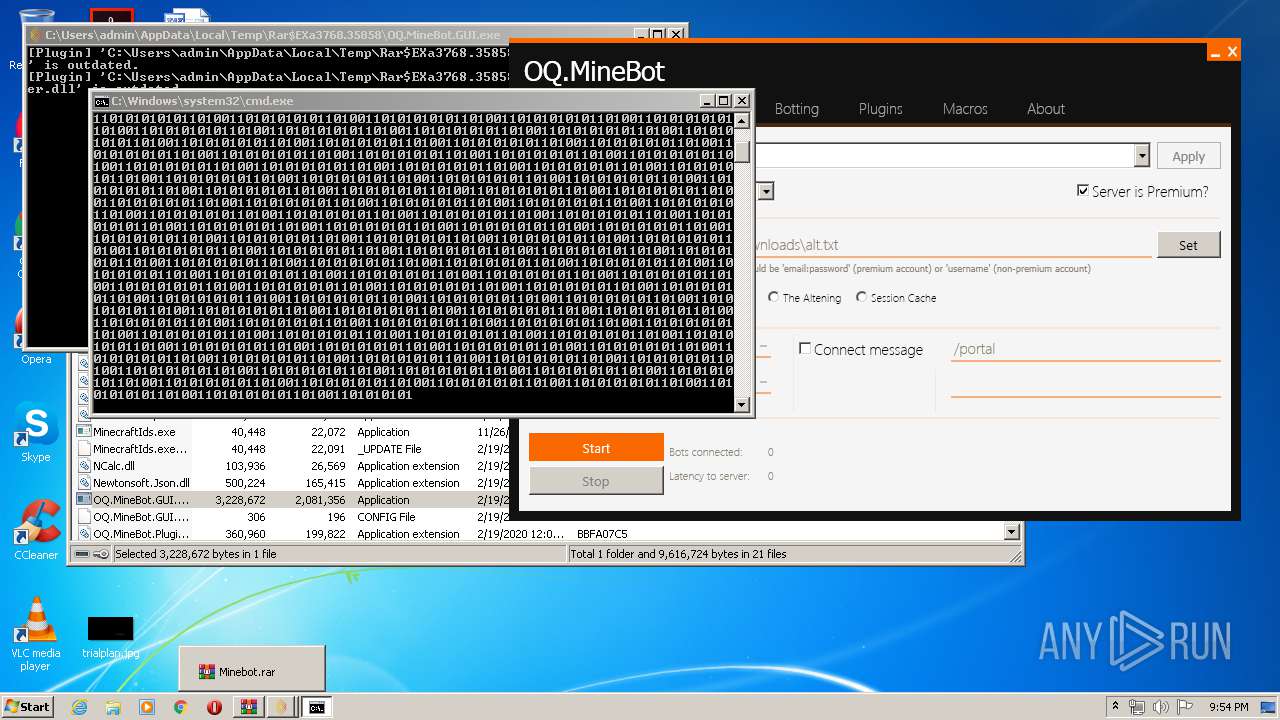Image resolution: width=1280 pixels, height=720 pixels.
Task: Open Windows Explorer from taskbar
Action: click(113, 707)
